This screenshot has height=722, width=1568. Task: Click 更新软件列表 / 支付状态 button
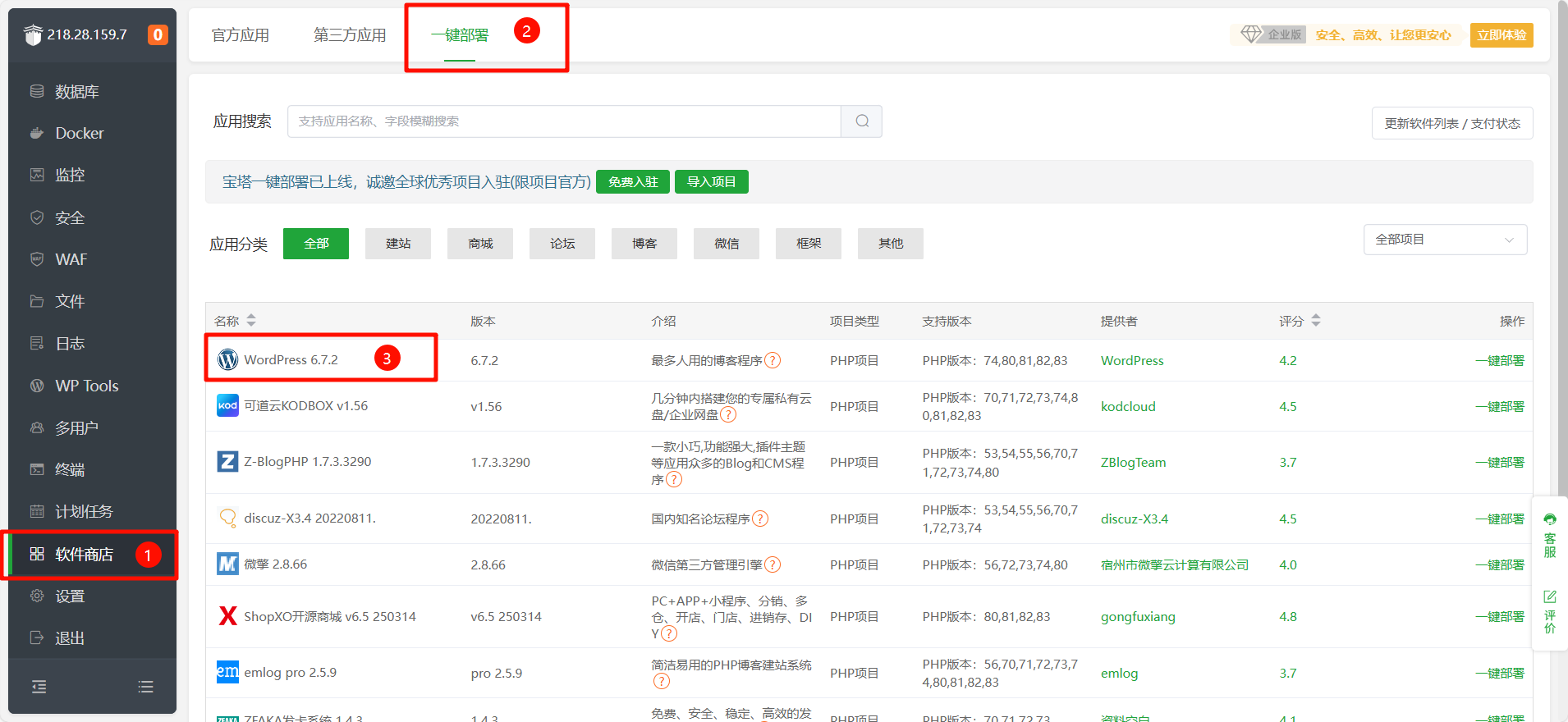pyautogui.click(x=1452, y=123)
